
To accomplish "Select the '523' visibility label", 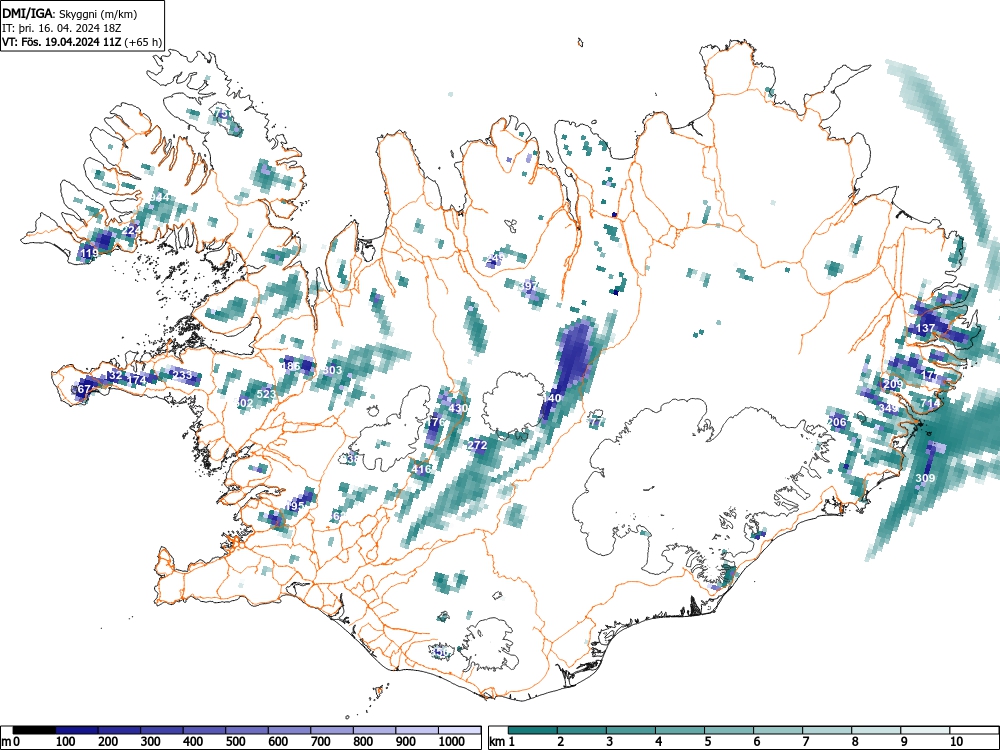I will tap(266, 393).
